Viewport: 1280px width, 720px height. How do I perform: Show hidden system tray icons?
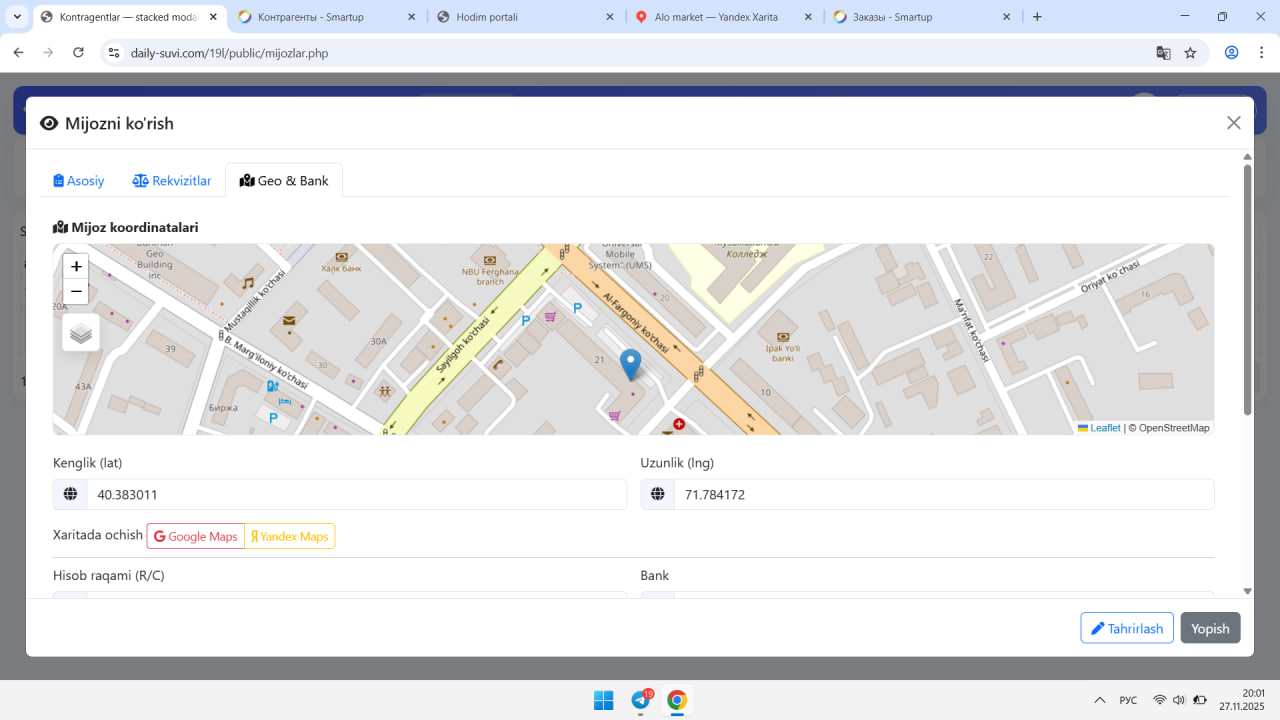click(1100, 700)
